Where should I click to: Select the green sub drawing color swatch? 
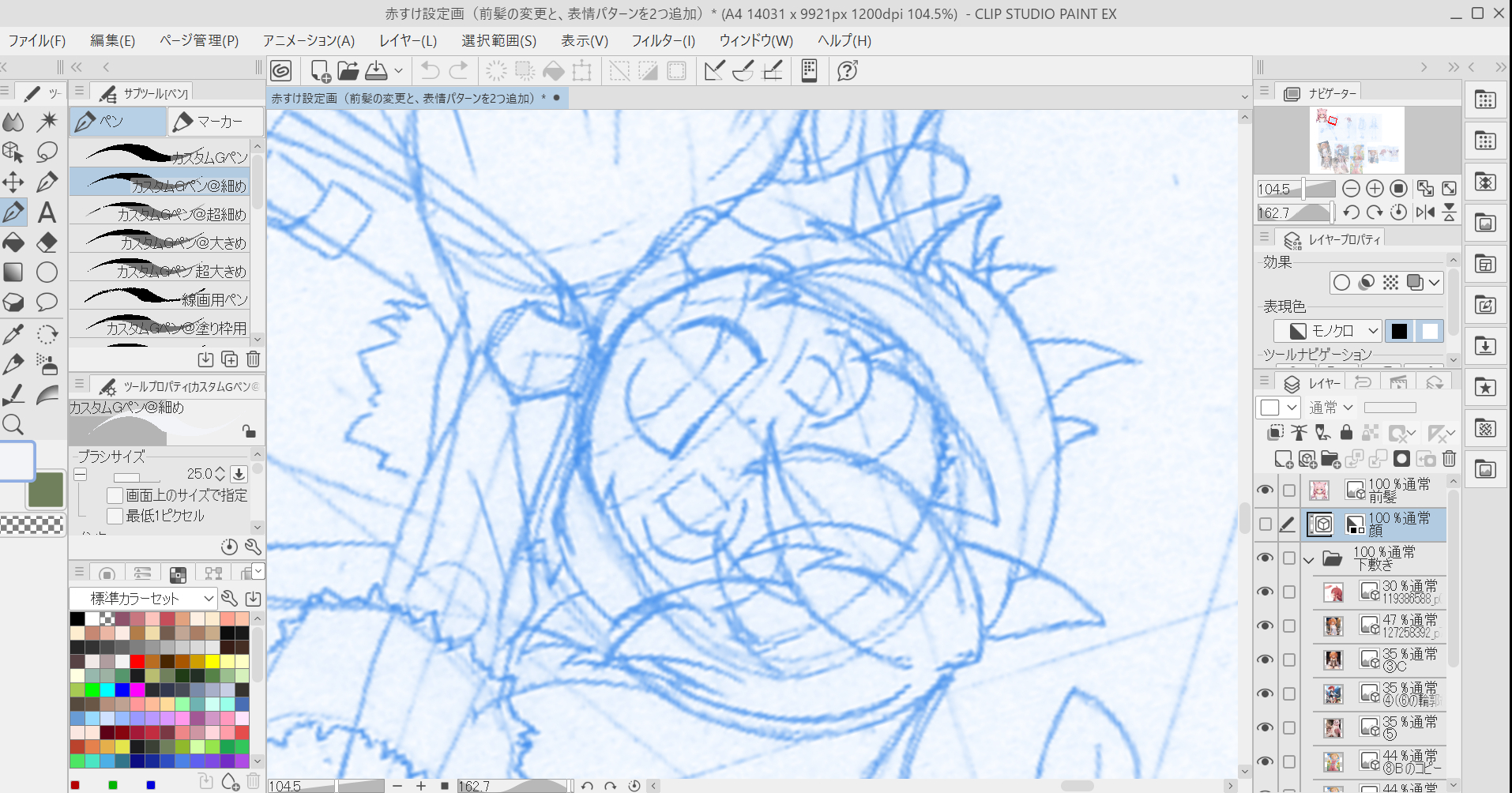coord(46,490)
